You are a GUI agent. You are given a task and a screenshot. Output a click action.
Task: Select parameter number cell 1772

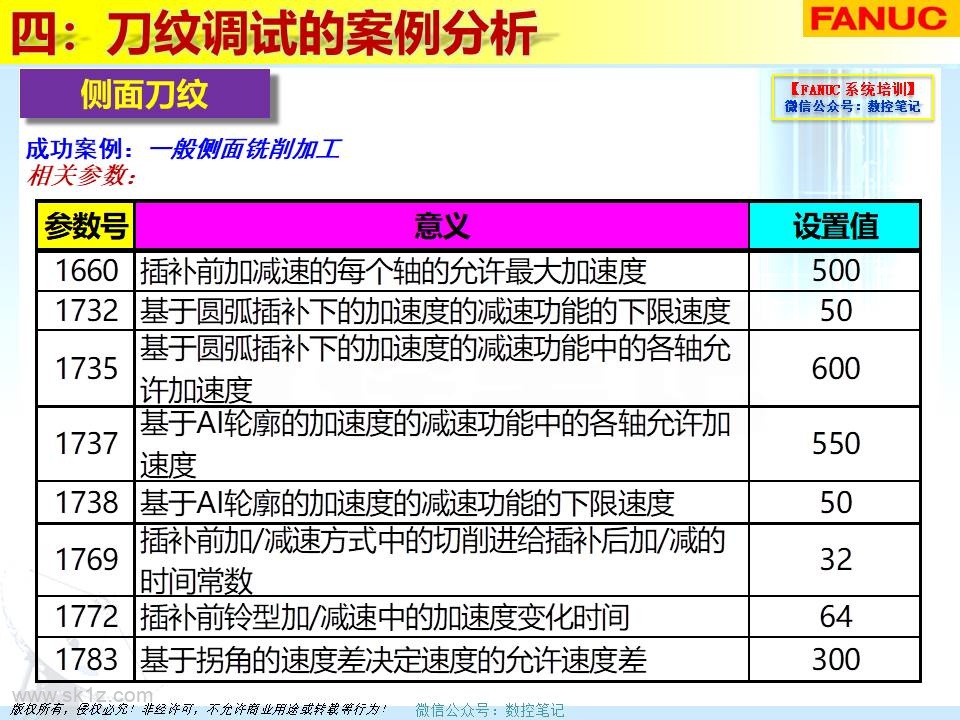pyautogui.click(x=86, y=617)
